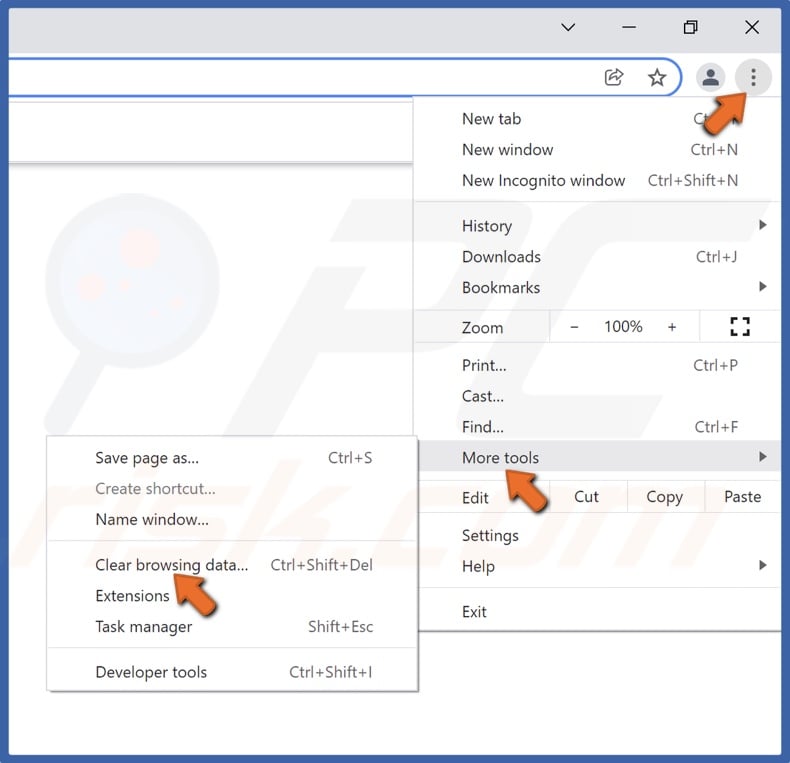Choose Print... from the menu

pyautogui.click(x=597, y=365)
